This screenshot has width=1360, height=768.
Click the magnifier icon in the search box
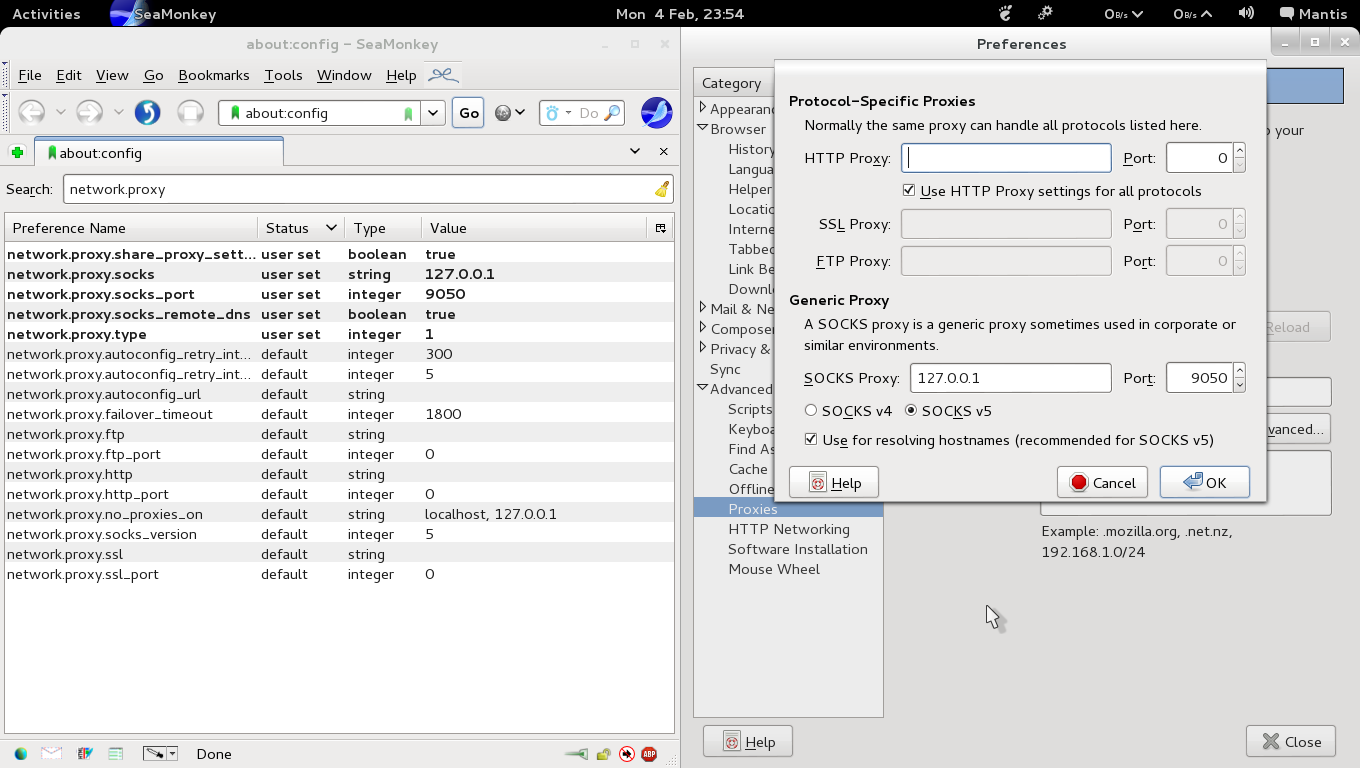[612, 113]
